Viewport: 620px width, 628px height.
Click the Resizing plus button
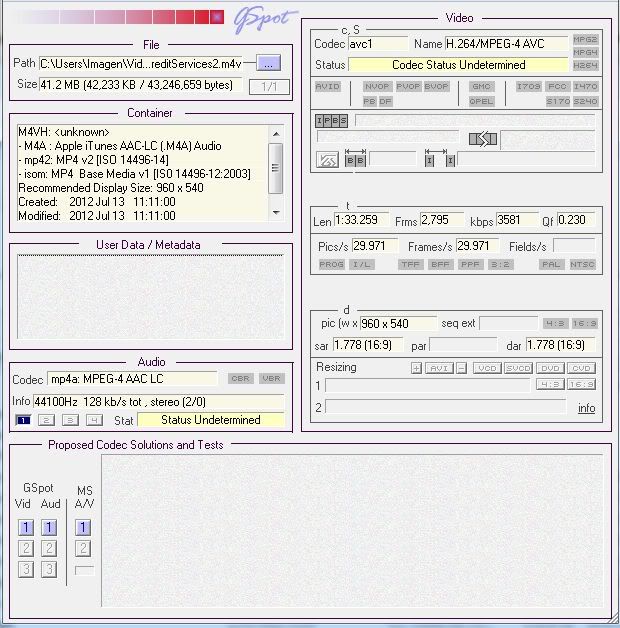(x=417, y=368)
